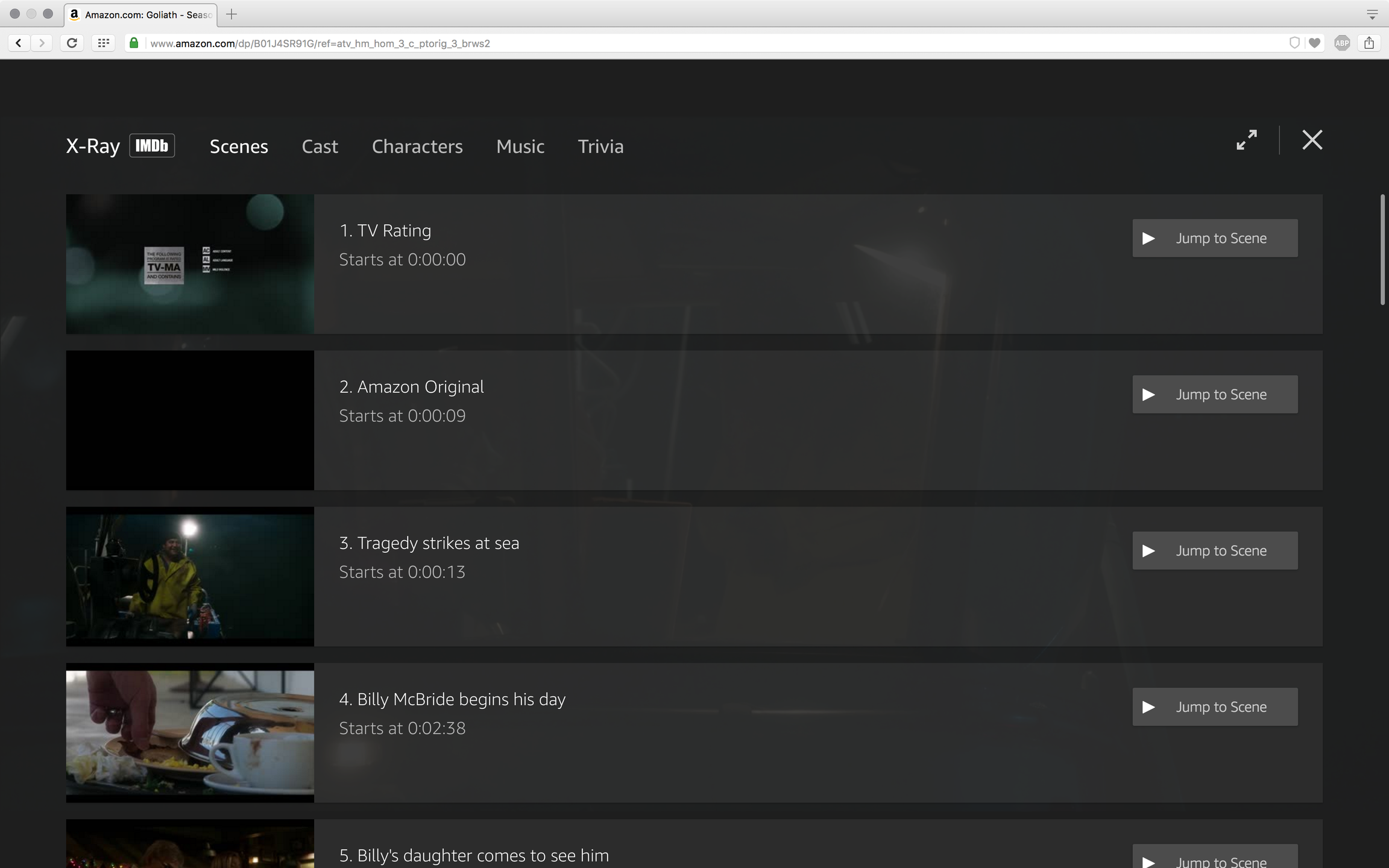
Task: Reload the page with the refresh icon
Action: tap(72, 43)
